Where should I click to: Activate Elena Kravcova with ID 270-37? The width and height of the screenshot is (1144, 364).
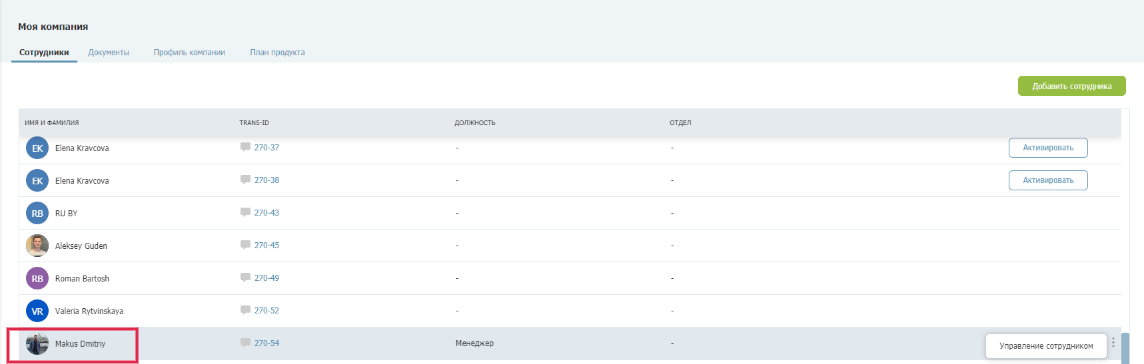(1048, 147)
